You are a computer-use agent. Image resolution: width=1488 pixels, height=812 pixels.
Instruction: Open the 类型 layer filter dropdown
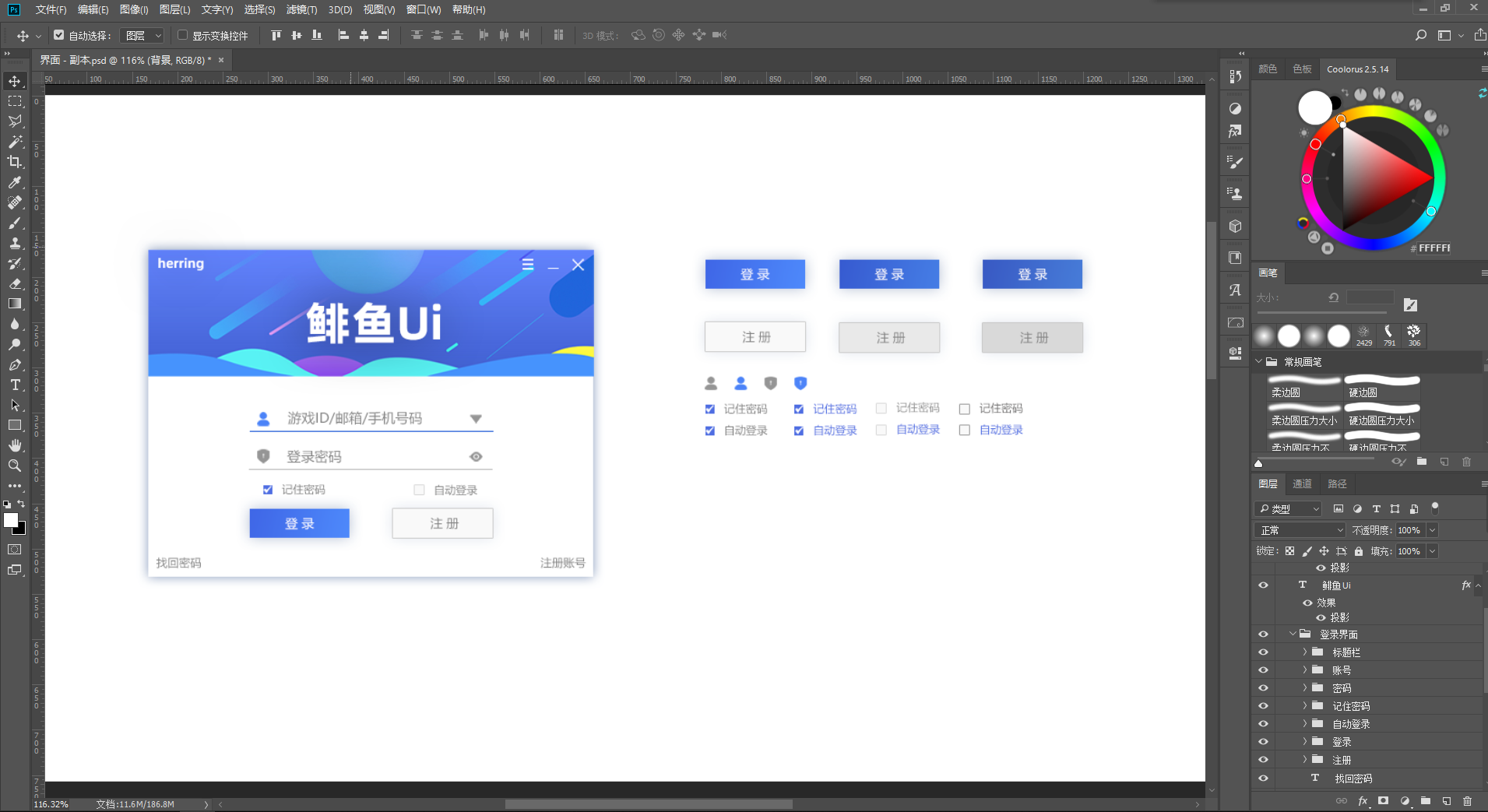[x=1289, y=509]
